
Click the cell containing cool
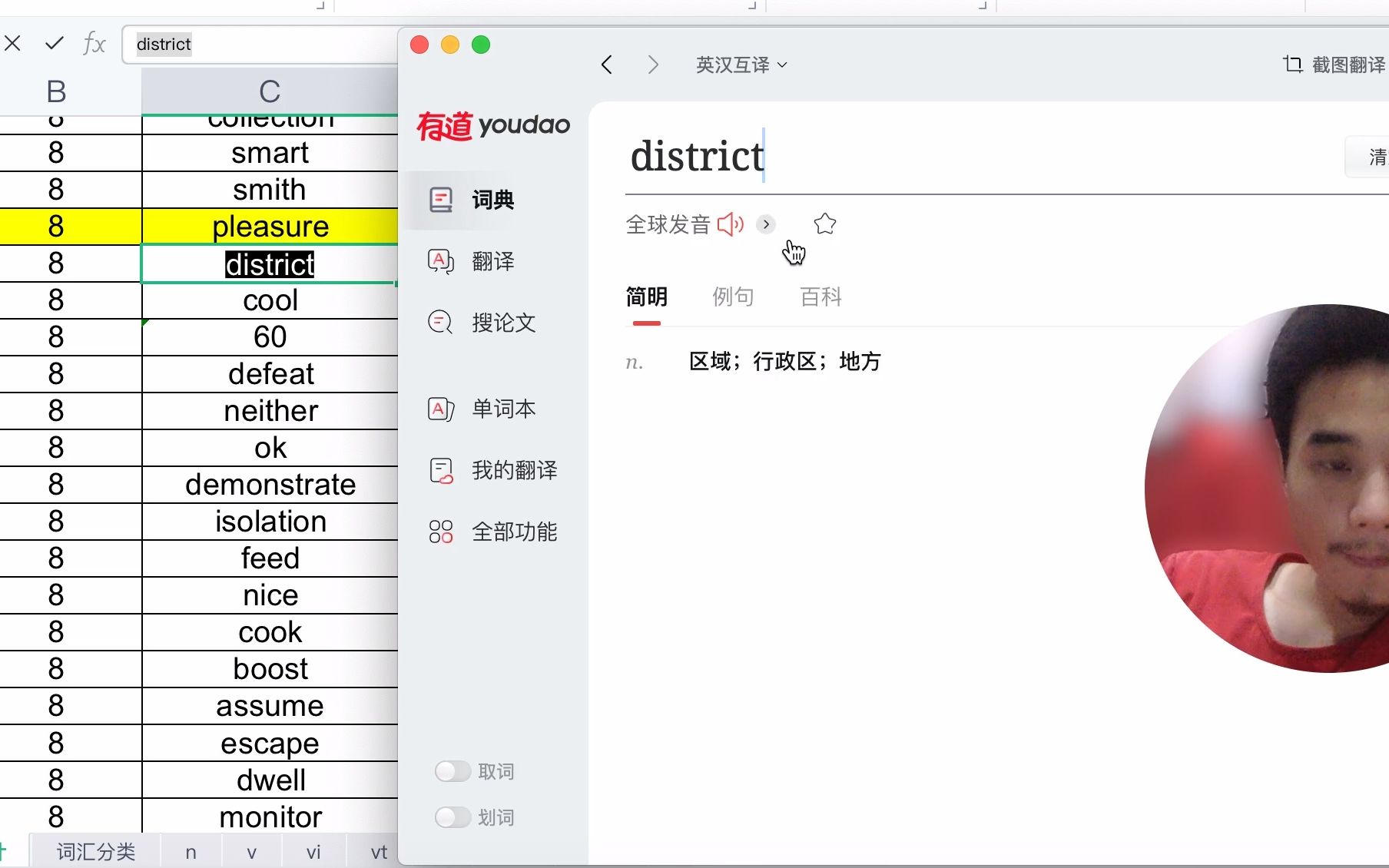pos(270,300)
